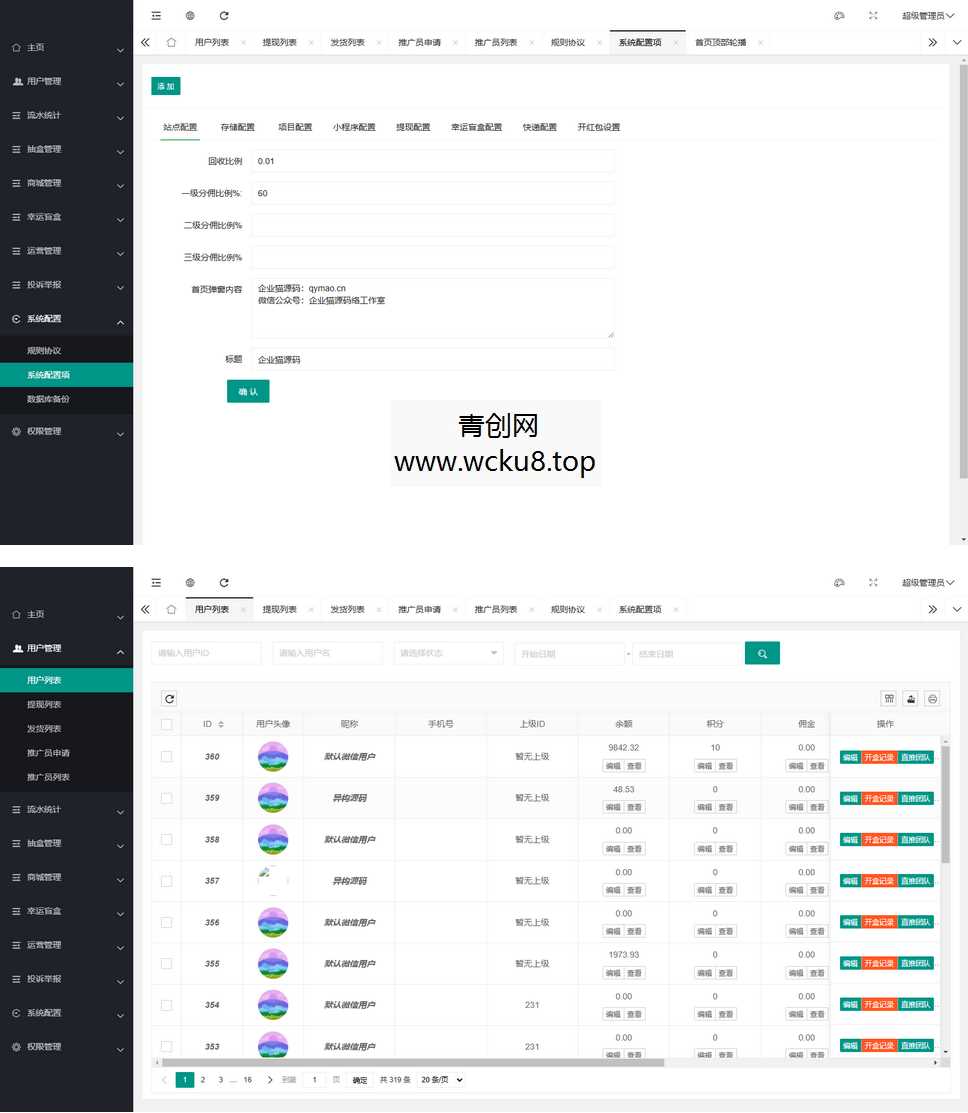968x1113 pixels.
Task: Click the export icon above the user table
Action: click(911, 699)
